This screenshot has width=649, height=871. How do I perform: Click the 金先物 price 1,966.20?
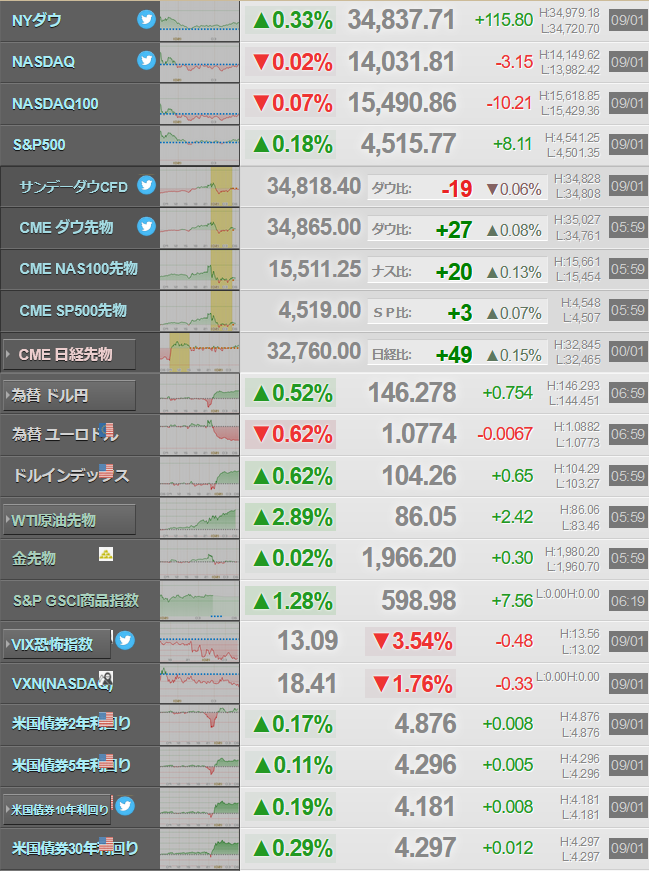[x=409, y=558]
